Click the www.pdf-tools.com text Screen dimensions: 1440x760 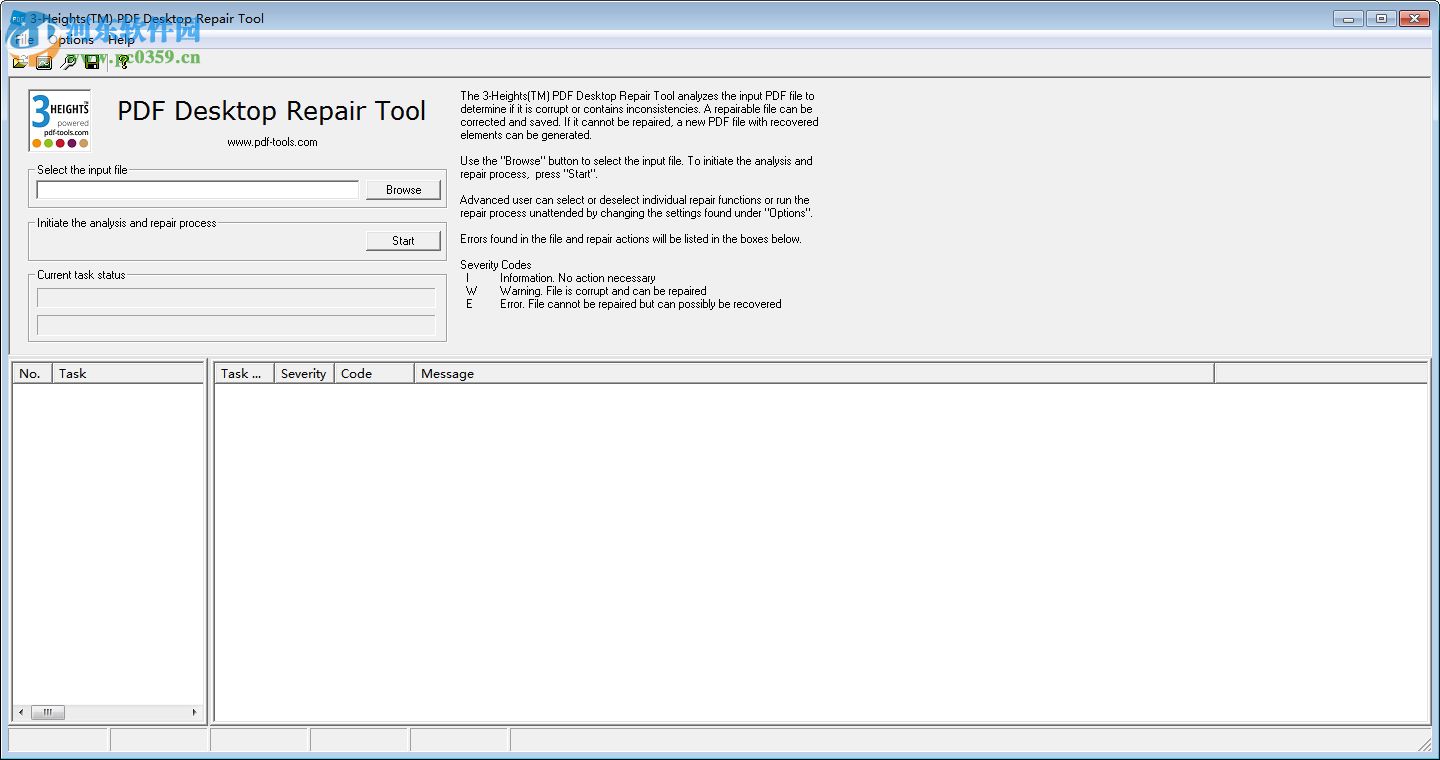[272, 142]
